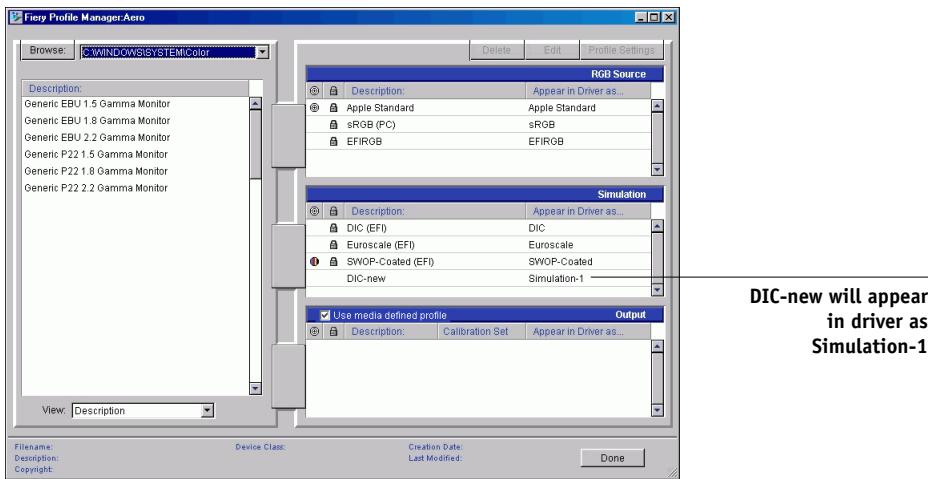Click the Browse button
931x479 pixels.
pyautogui.click(x=48, y=50)
